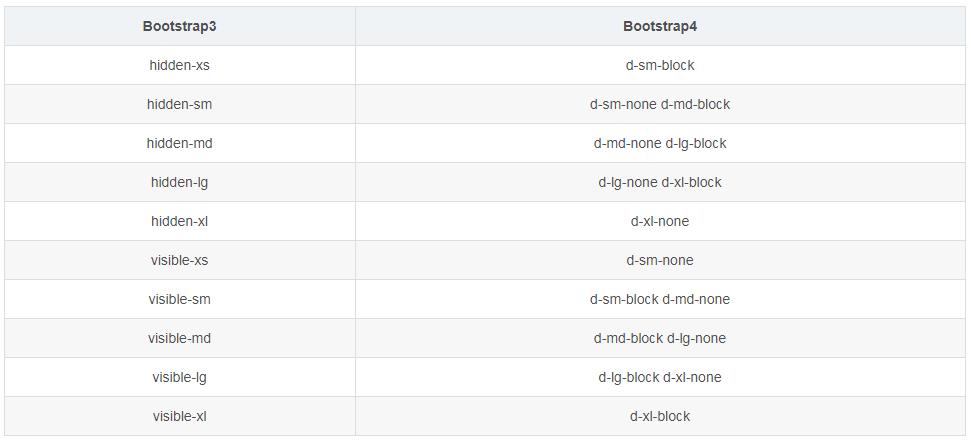
Task: Select the "d-md-none d-lg-block" cell
Action: click(660, 143)
